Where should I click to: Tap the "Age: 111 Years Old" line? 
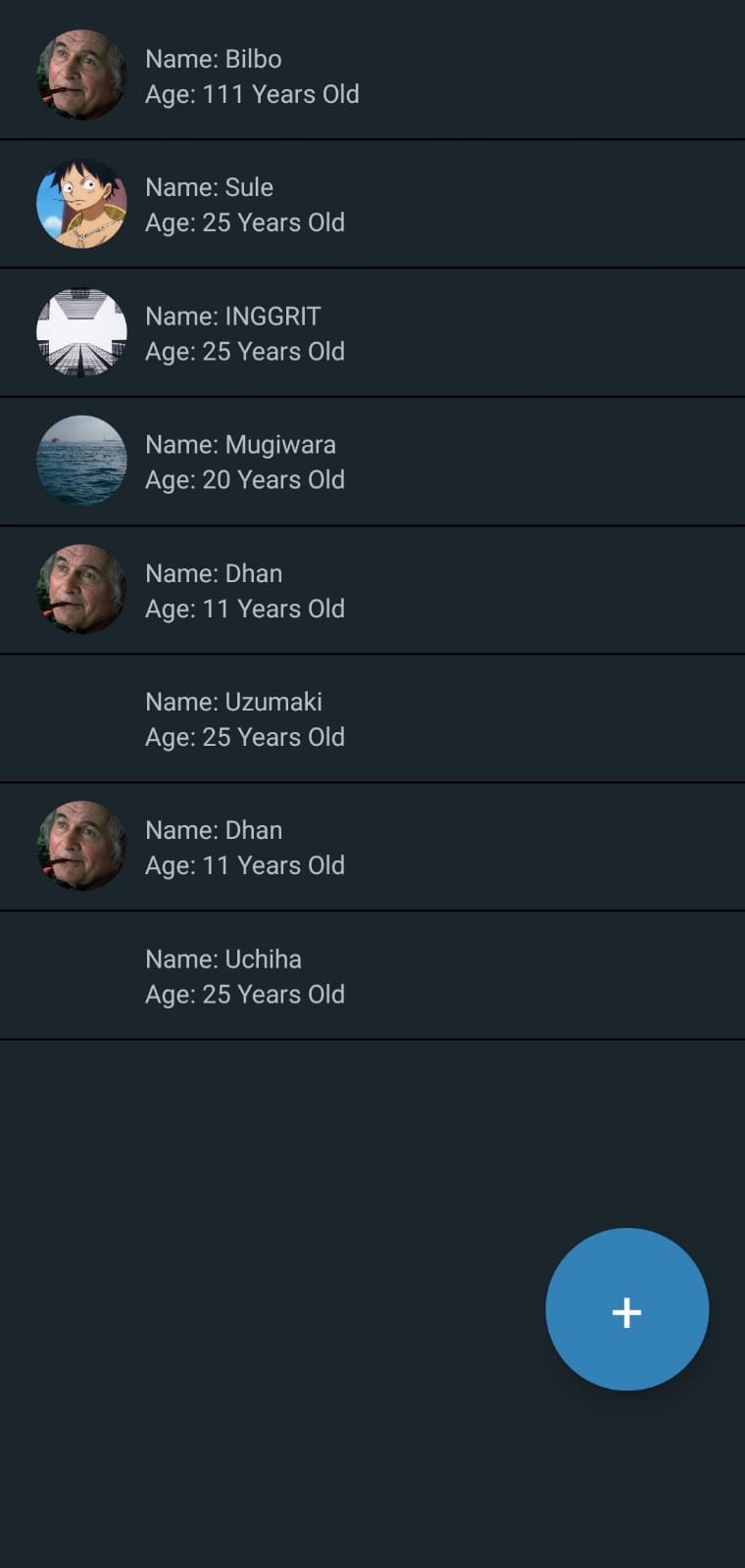click(x=252, y=94)
